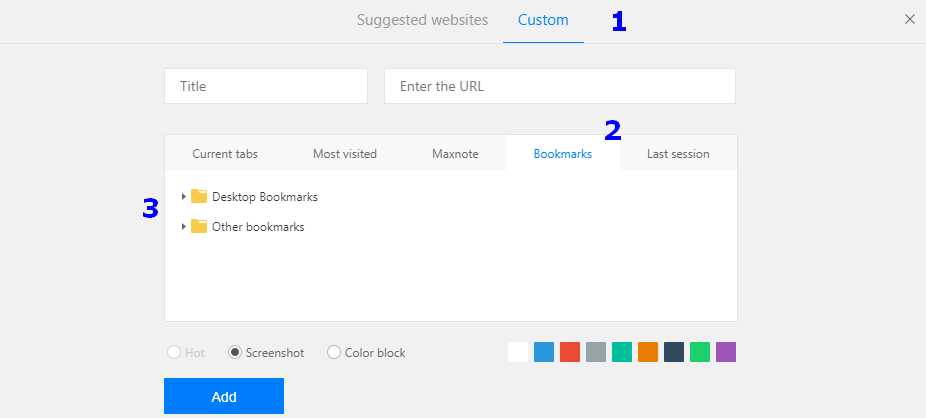Click the Enter the URL field
The image size is (926, 418).
click(x=559, y=86)
